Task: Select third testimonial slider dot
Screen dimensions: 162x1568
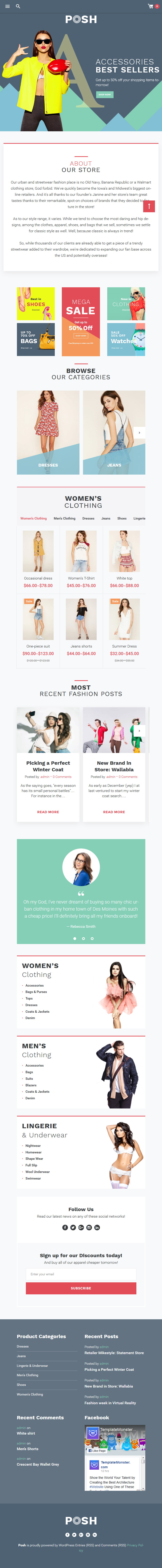Action: tap(92, 939)
